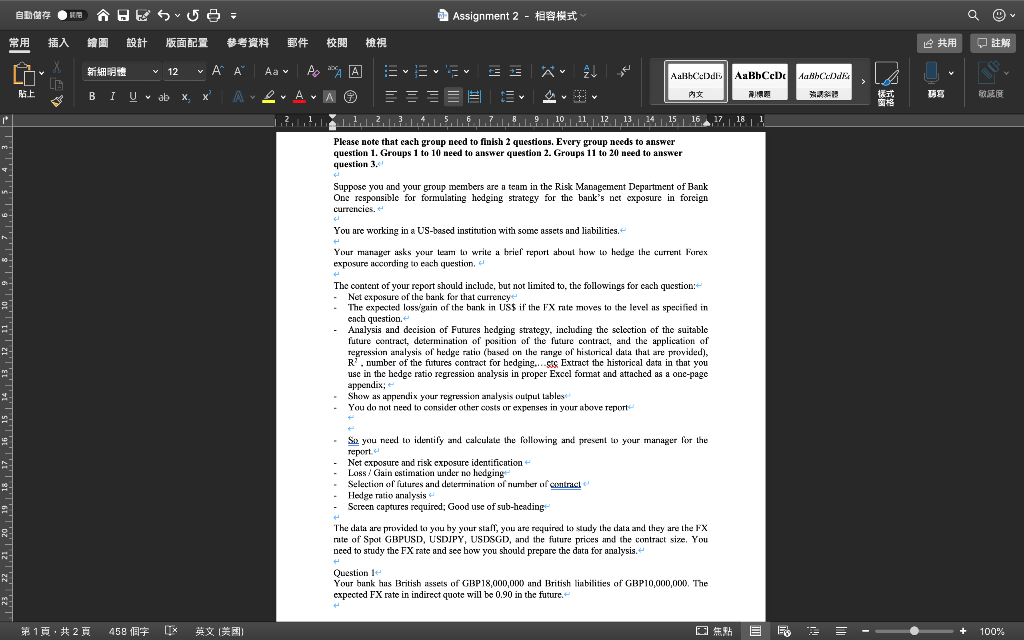Save document with the floppy disk icon
Image resolution: width=1024 pixels, height=640 pixels.
(x=123, y=15)
